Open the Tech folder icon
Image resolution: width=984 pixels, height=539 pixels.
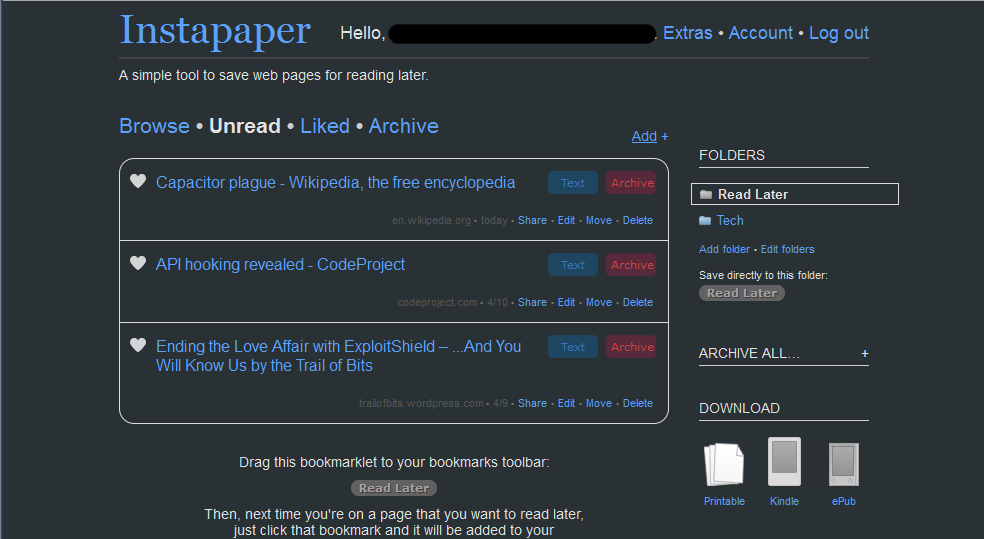click(x=705, y=220)
